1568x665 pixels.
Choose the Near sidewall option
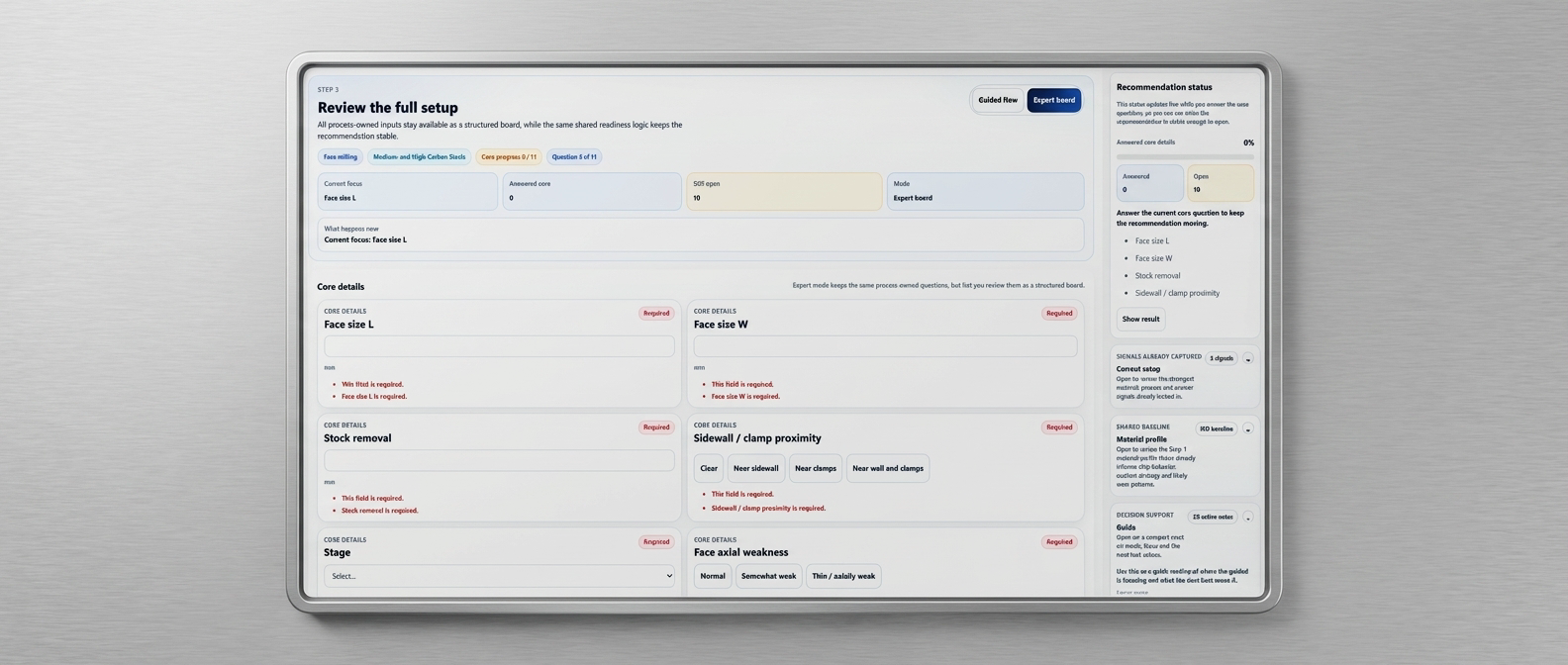756,468
